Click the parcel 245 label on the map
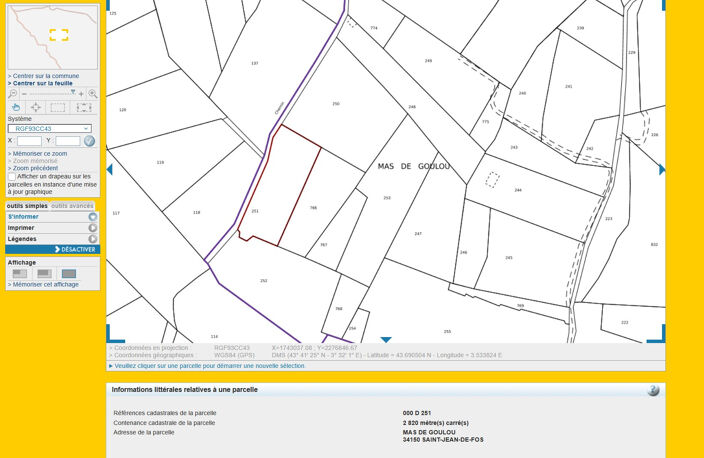 pyautogui.click(x=509, y=258)
